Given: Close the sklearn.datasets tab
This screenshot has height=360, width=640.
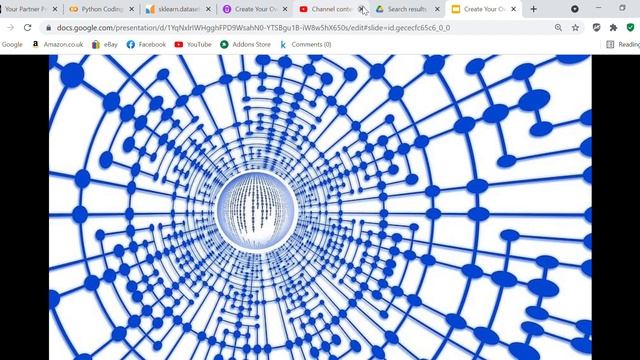Looking at the screenshot, I should point(208,9).
